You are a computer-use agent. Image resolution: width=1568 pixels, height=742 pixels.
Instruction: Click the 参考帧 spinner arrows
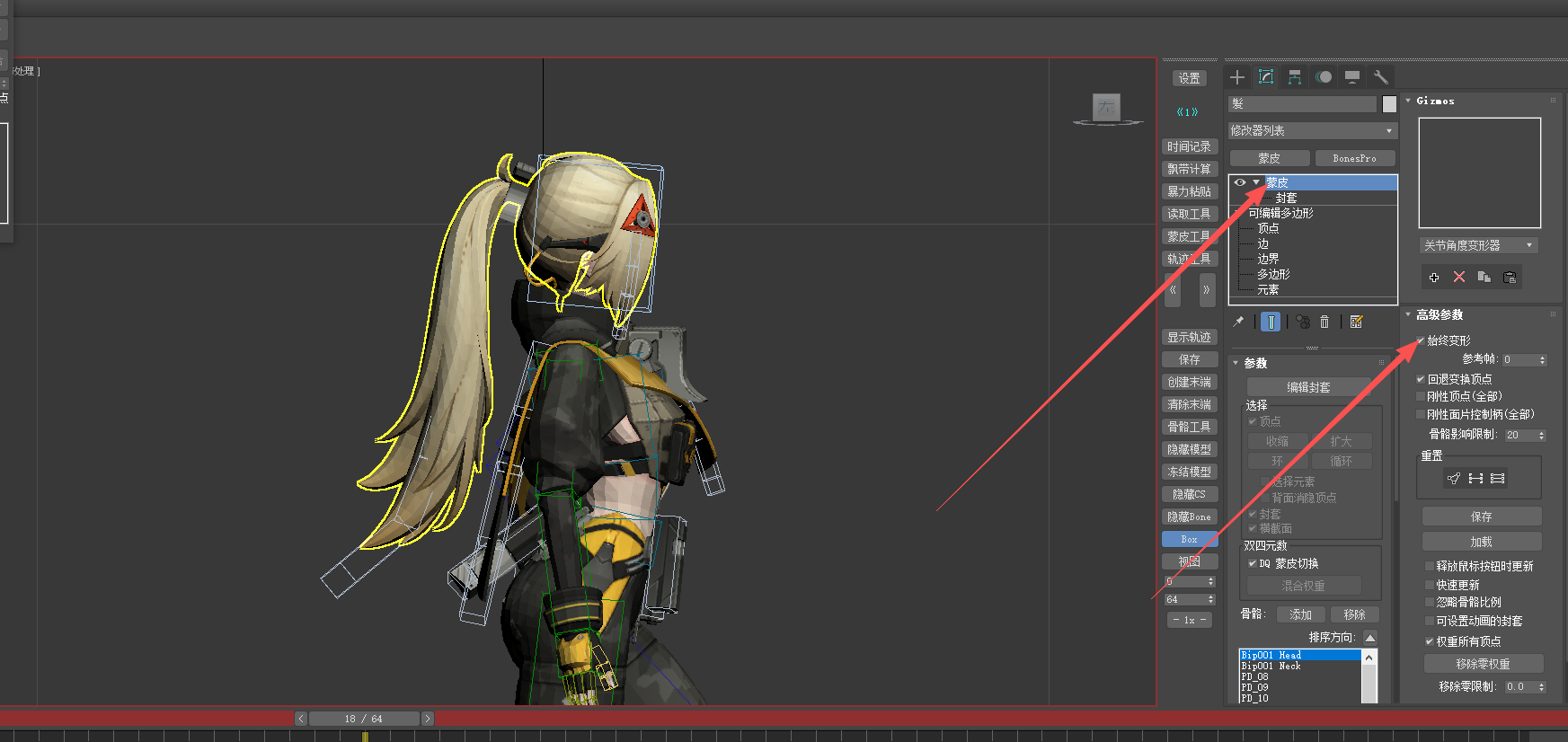(1542, 359)
